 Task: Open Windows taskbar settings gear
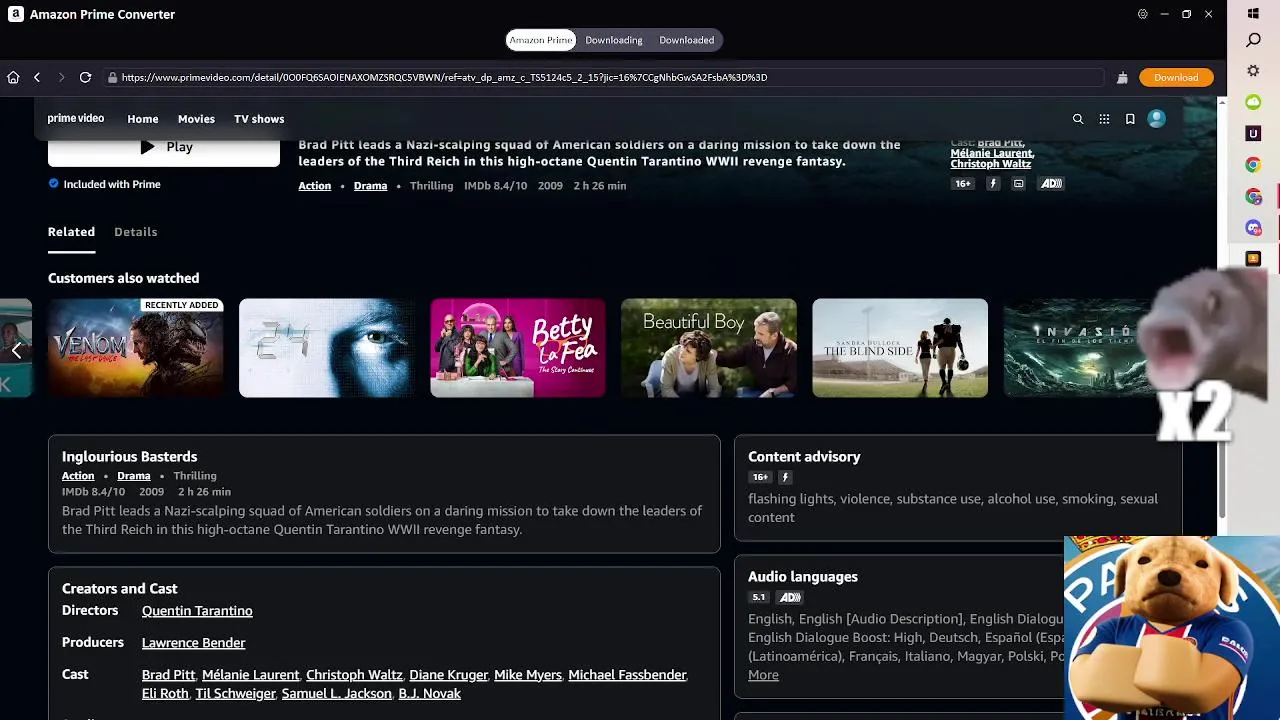1253,71
